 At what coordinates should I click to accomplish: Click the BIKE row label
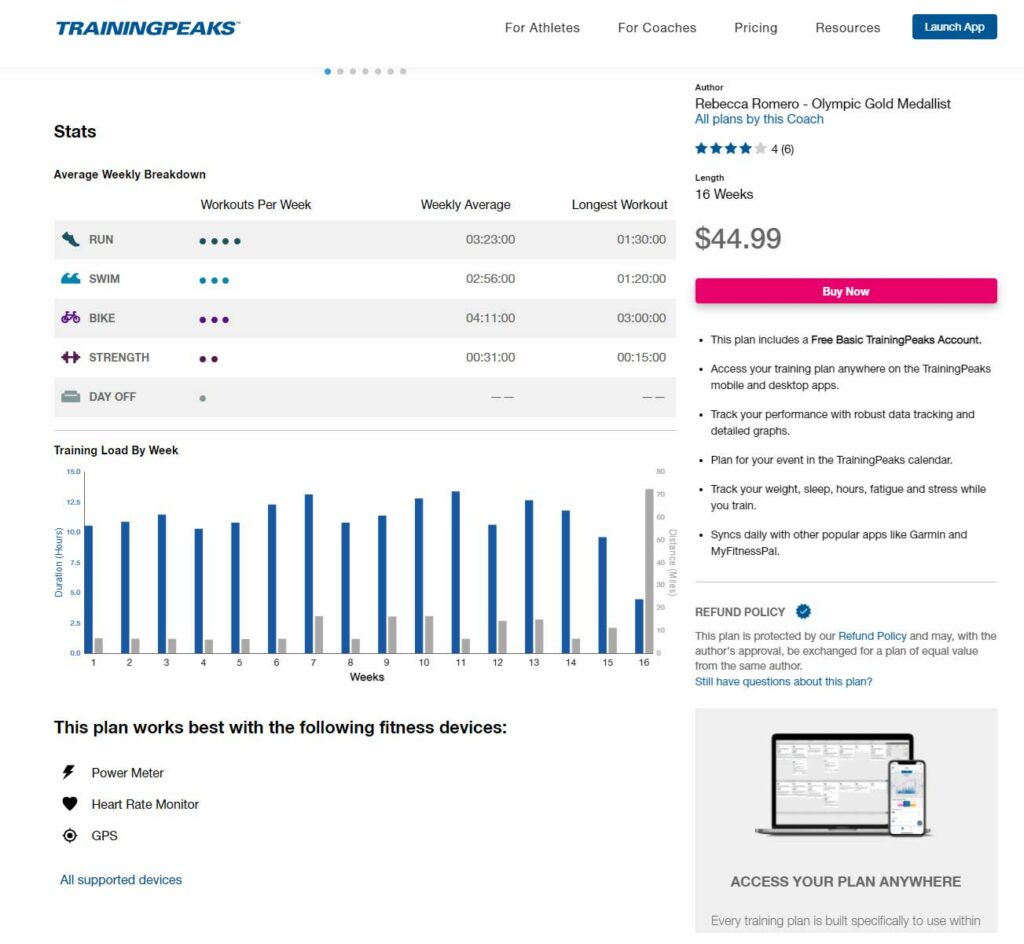click(102, 318)
